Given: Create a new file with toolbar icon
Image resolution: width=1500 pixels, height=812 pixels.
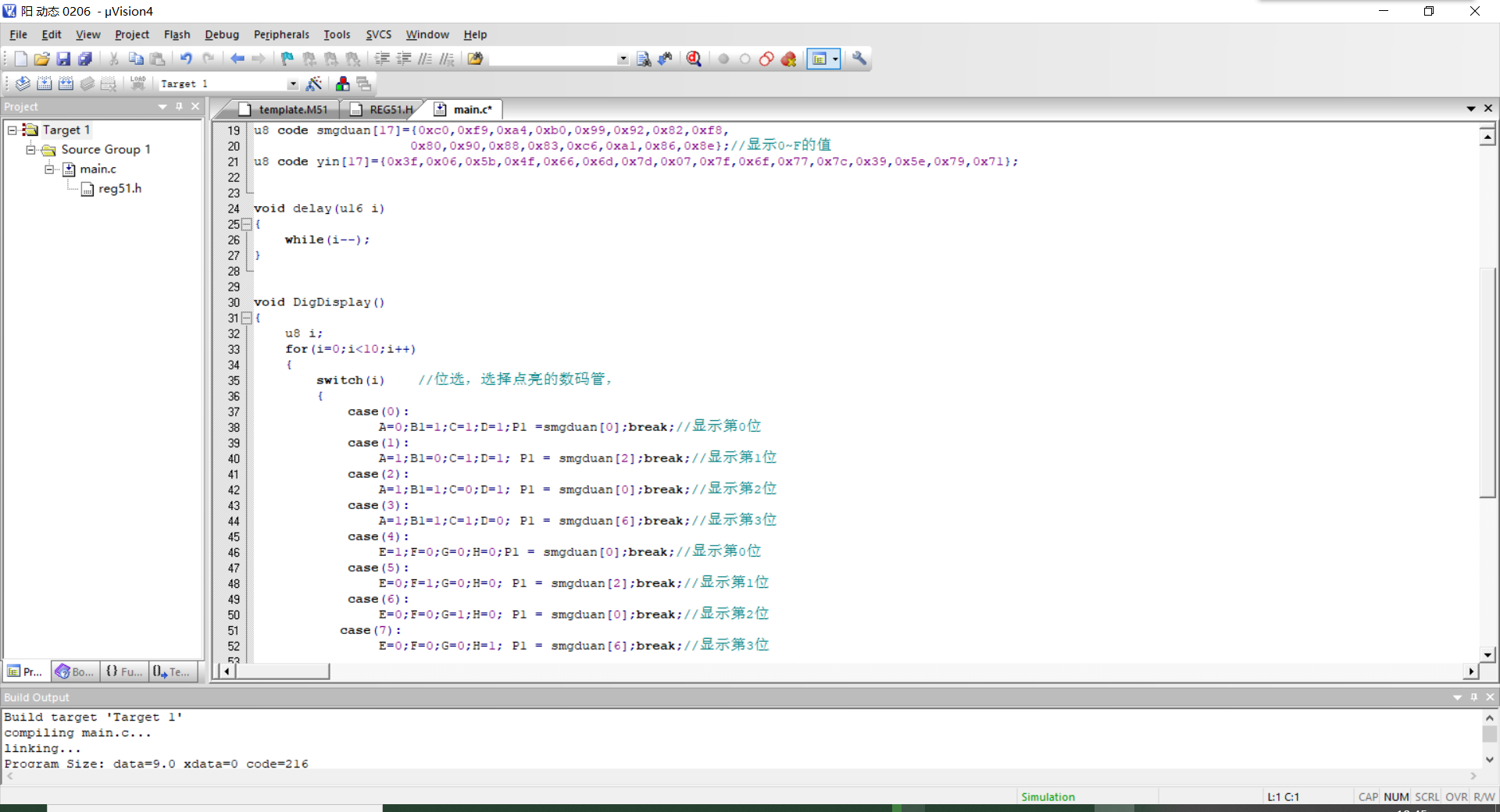Looking at the screenshot, I should [20, 59].
